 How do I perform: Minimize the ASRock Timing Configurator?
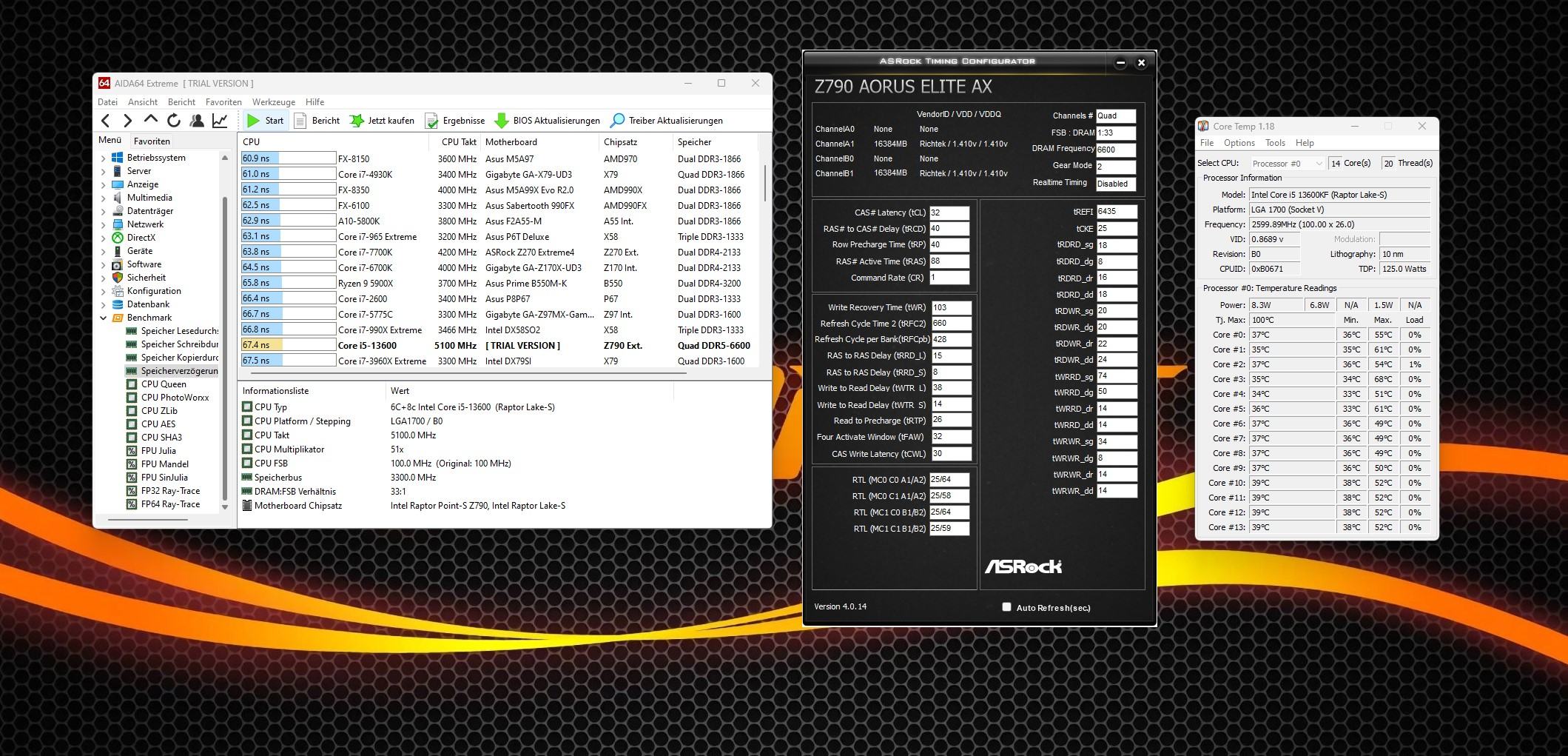1120,63
